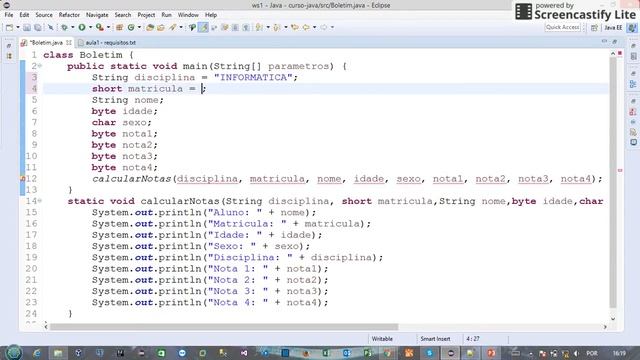Click cursor position 4 : 27 in status bar
Viewport: 640px width, 360px height.
pos(473,339)
